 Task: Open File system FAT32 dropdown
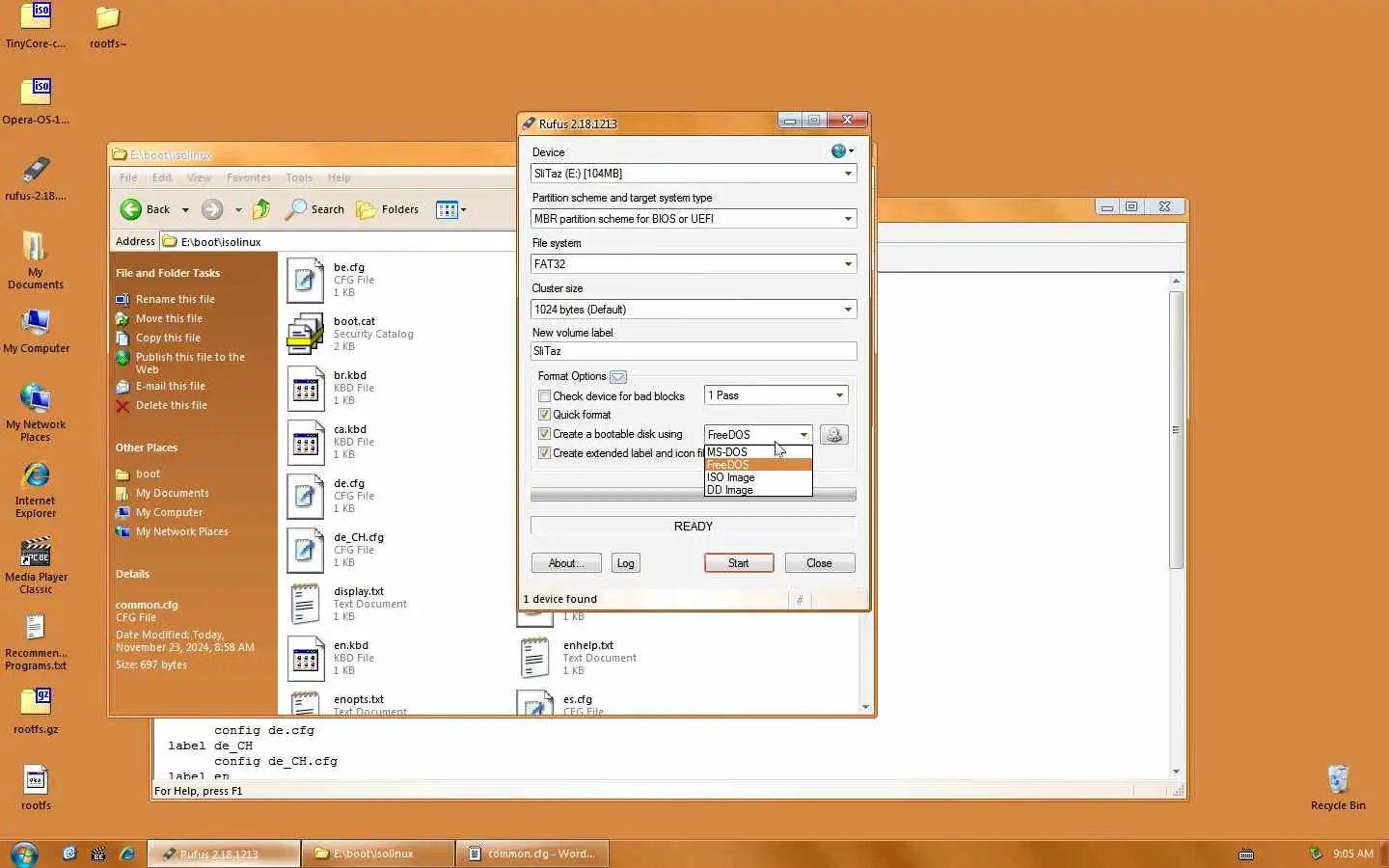694,264
